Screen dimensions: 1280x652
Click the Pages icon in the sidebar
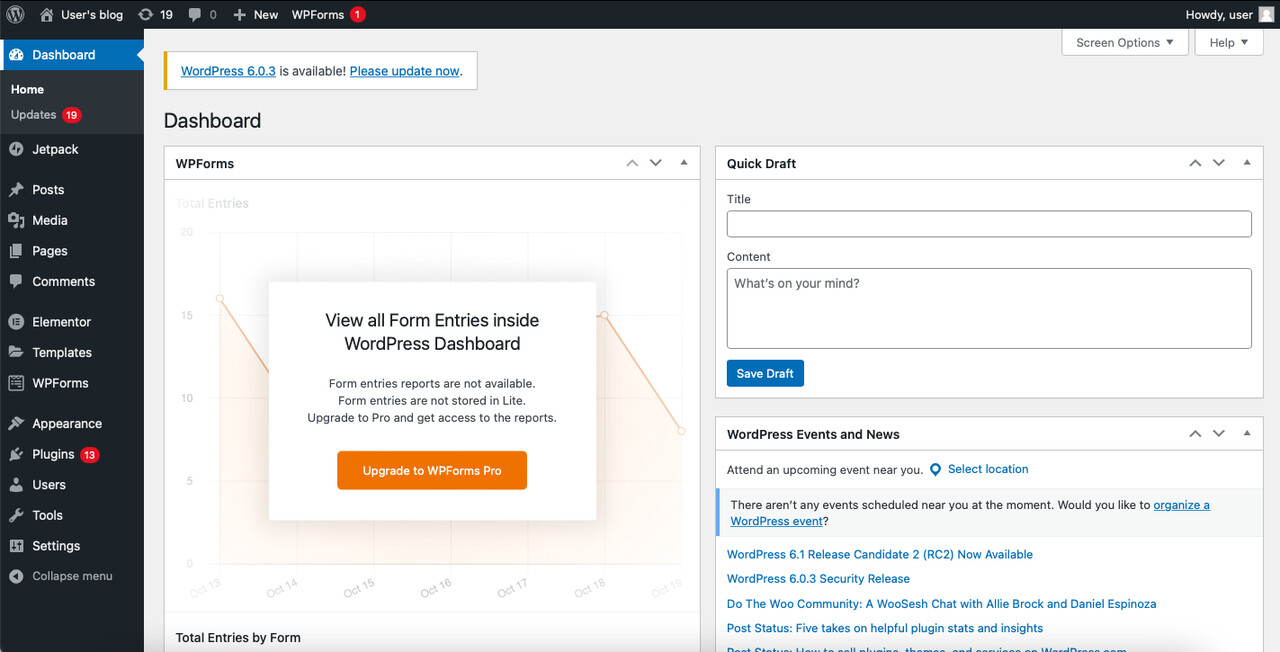click(16, 251)
